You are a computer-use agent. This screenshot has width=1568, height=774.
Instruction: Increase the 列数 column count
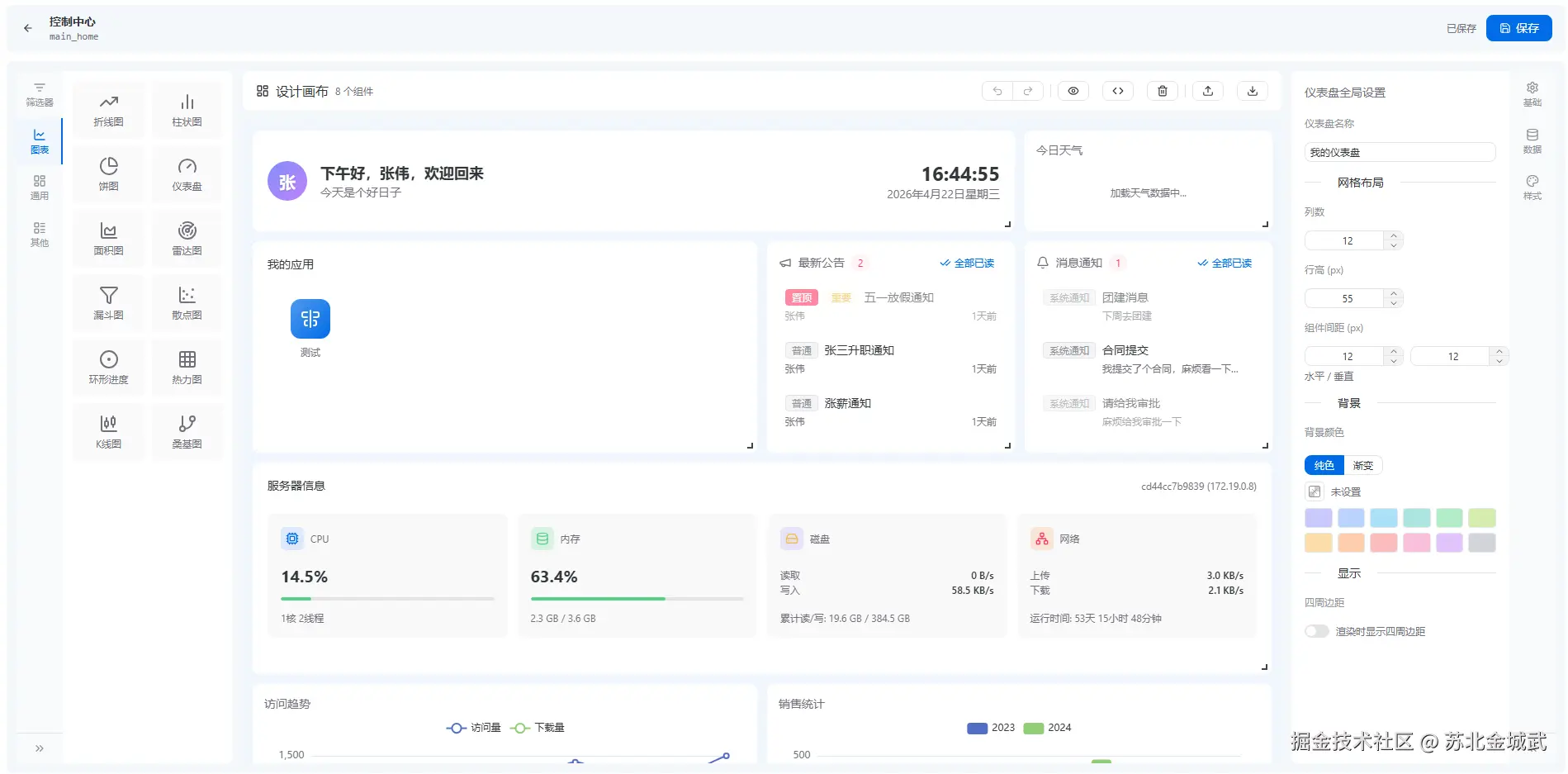pos(1394,235)
